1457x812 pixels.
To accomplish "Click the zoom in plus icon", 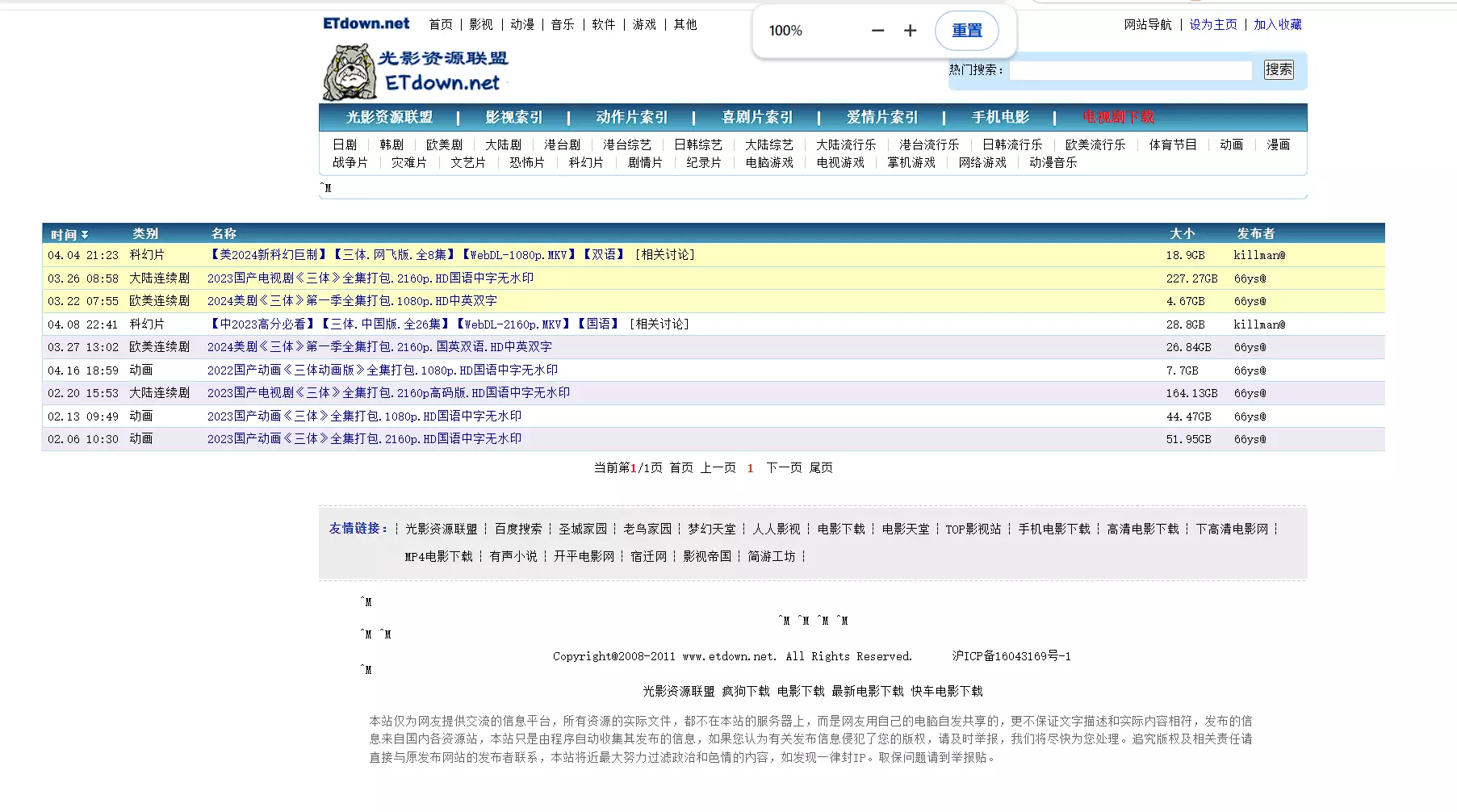I will tap(910, 31).
